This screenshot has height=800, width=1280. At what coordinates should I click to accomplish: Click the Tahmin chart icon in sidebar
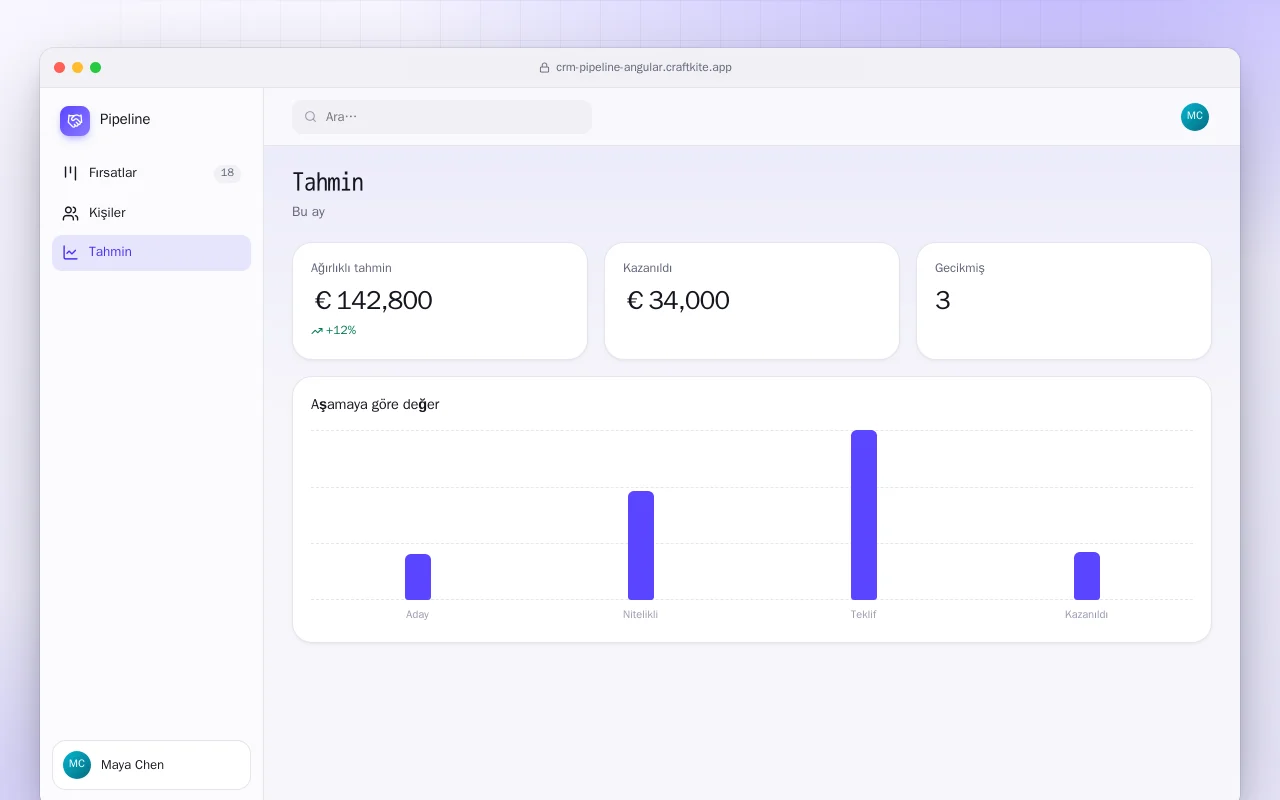click(70, 252)
